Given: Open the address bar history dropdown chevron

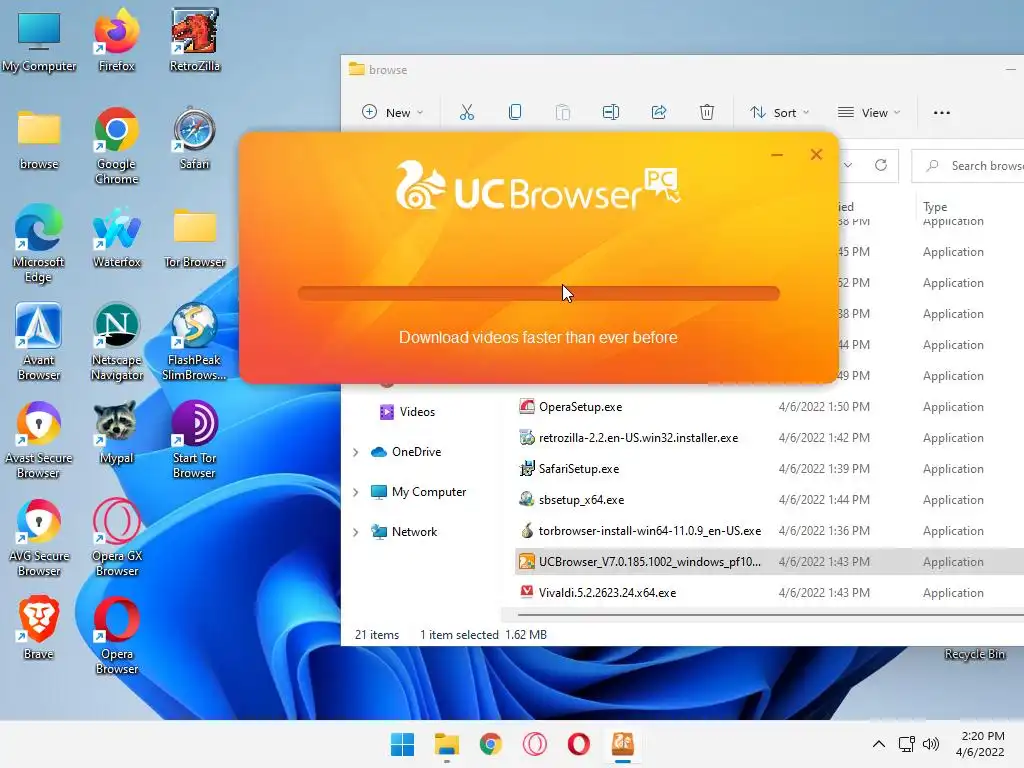Looking at the screenshot, I should (x=848, y=165).
